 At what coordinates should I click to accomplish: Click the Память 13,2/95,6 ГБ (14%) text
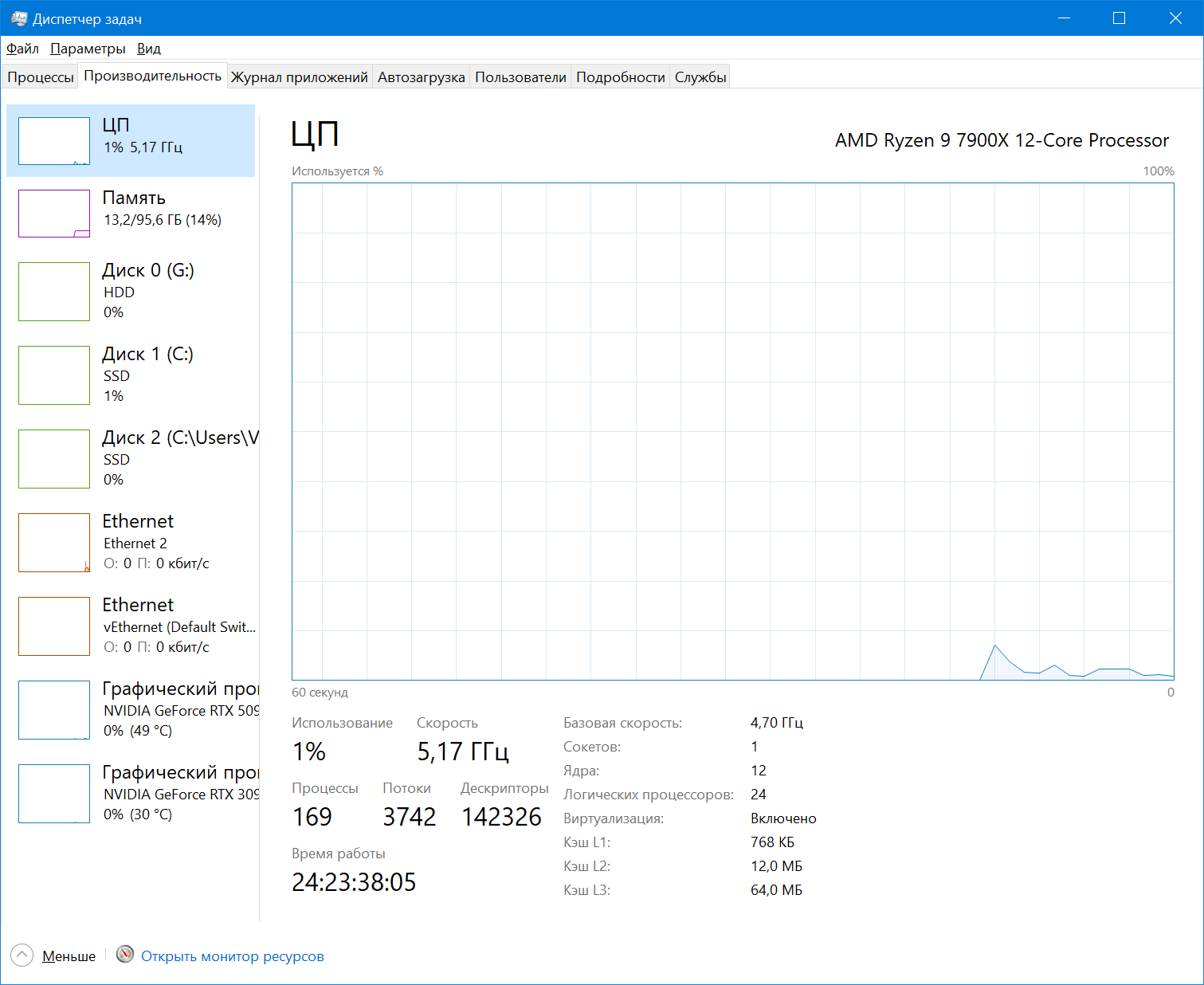click(x=163, y=220)
